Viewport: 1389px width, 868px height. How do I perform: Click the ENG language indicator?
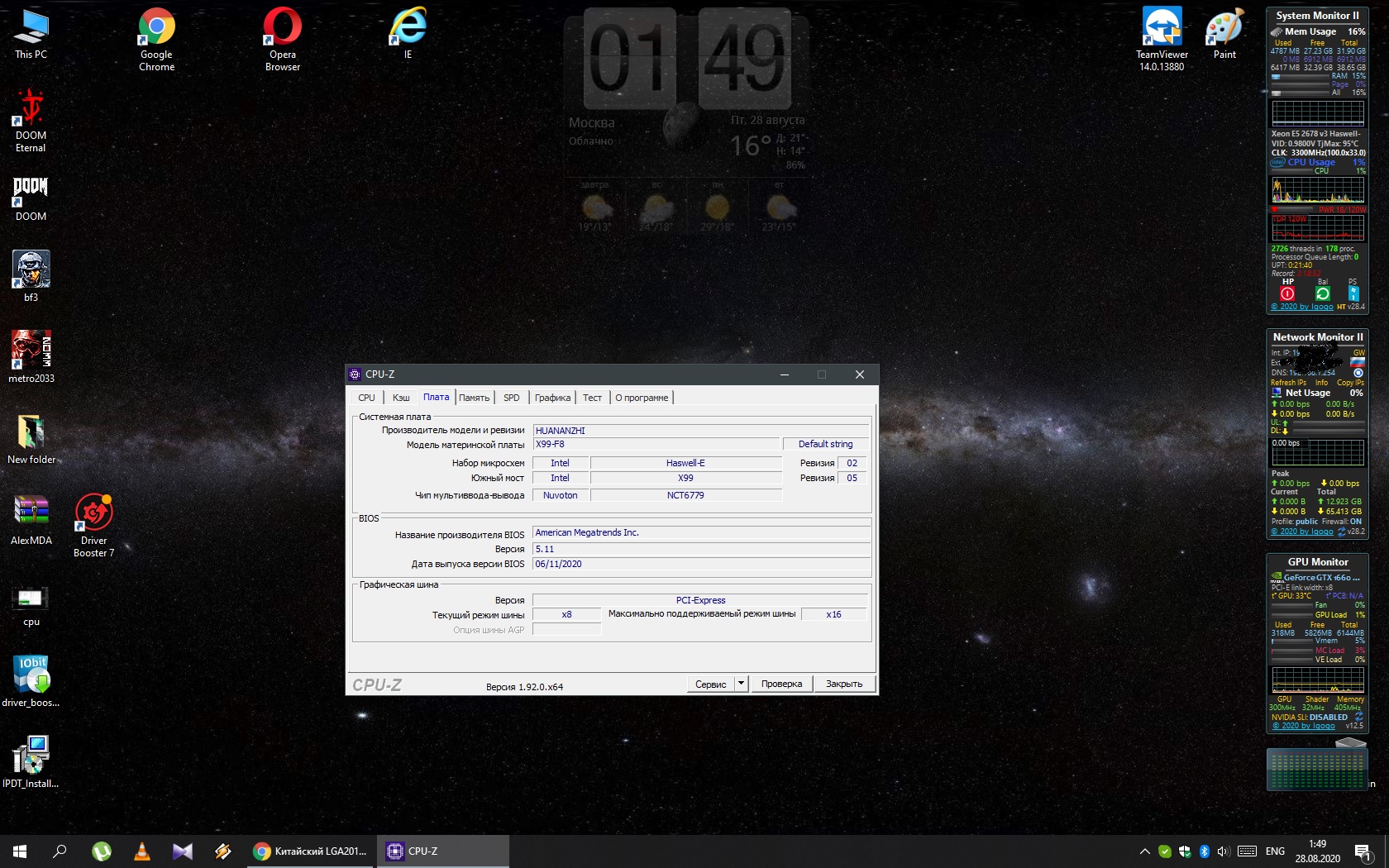(x=1276, y=851)
